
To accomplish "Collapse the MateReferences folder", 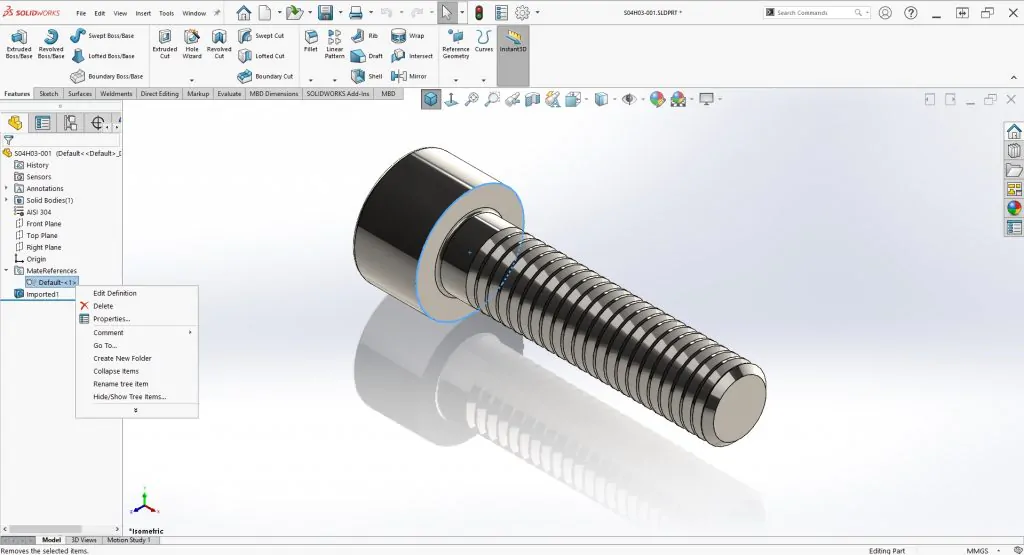I will pos(7,270).
